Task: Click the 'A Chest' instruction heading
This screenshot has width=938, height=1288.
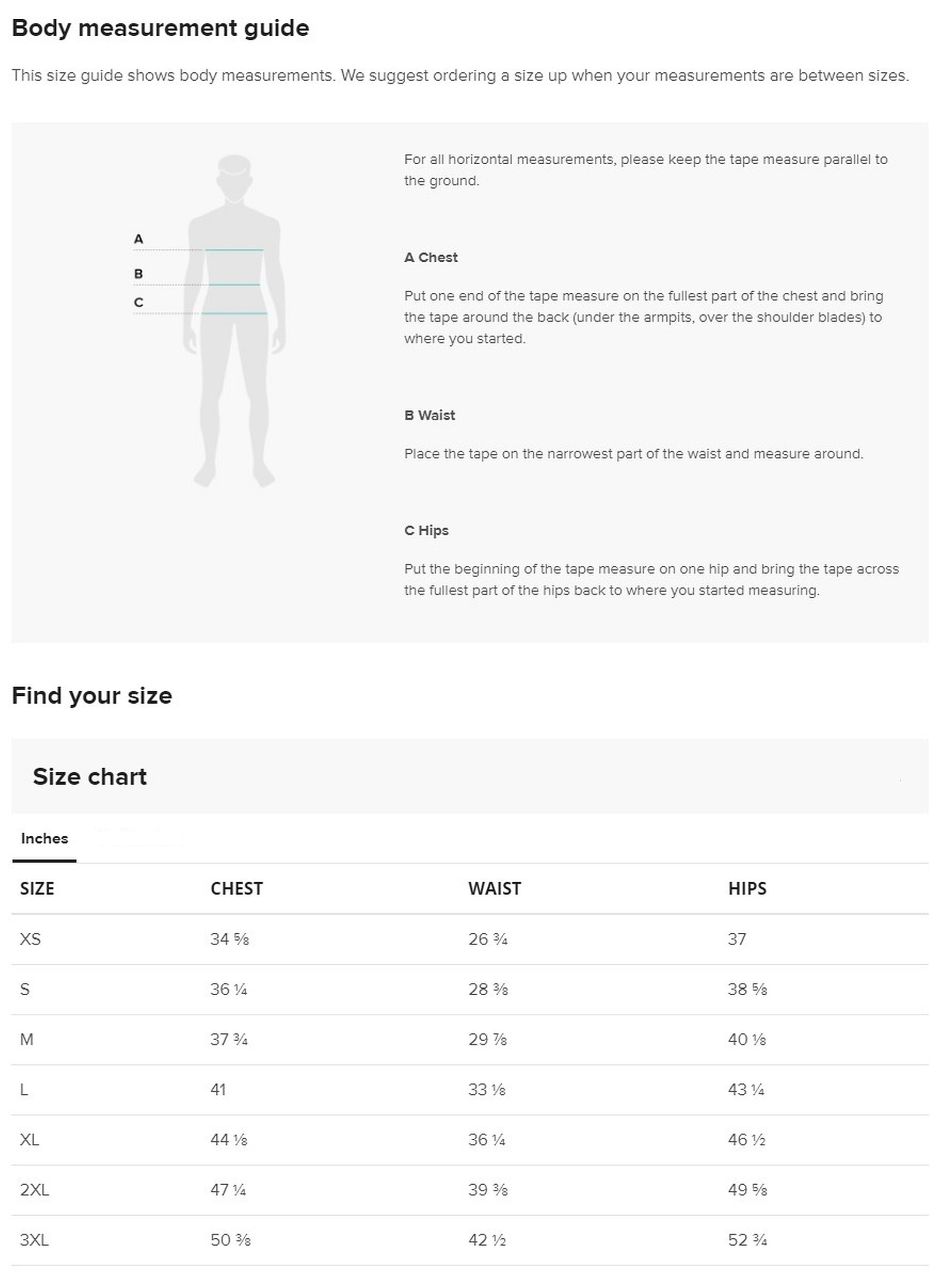Action: 431,257
